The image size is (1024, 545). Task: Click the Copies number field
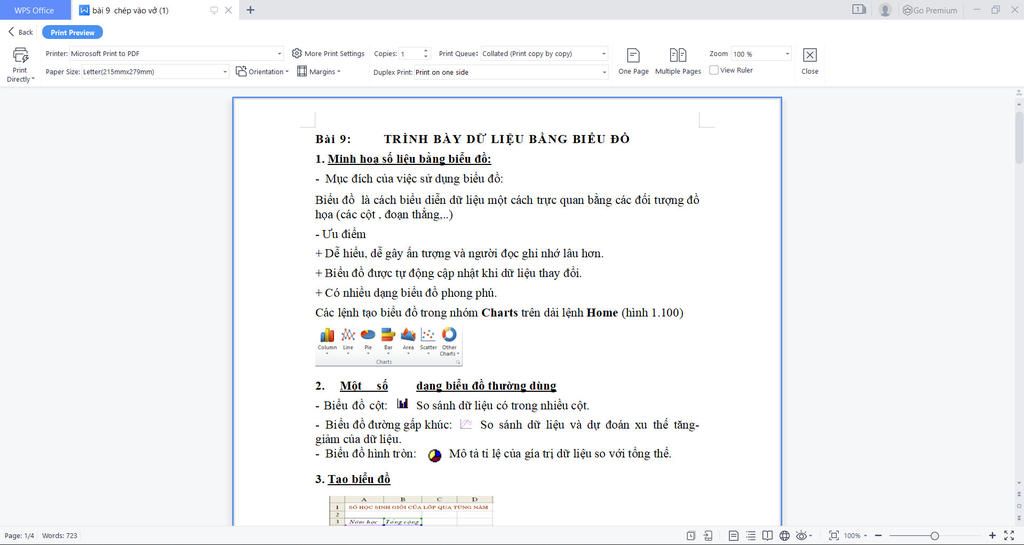pyautogui.click(x=411, y=54)
